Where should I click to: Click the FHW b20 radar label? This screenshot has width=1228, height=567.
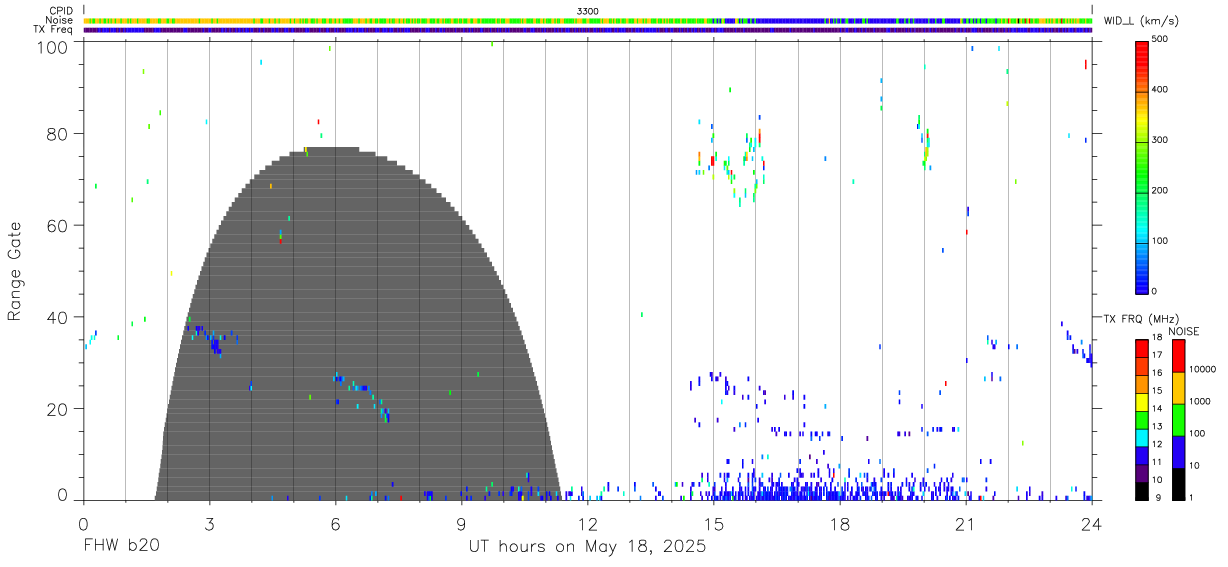click(x=122, y=547)
